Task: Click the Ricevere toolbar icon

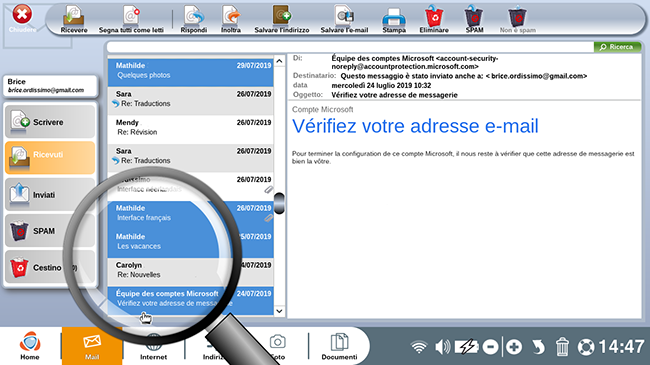Action: point(74,19)
